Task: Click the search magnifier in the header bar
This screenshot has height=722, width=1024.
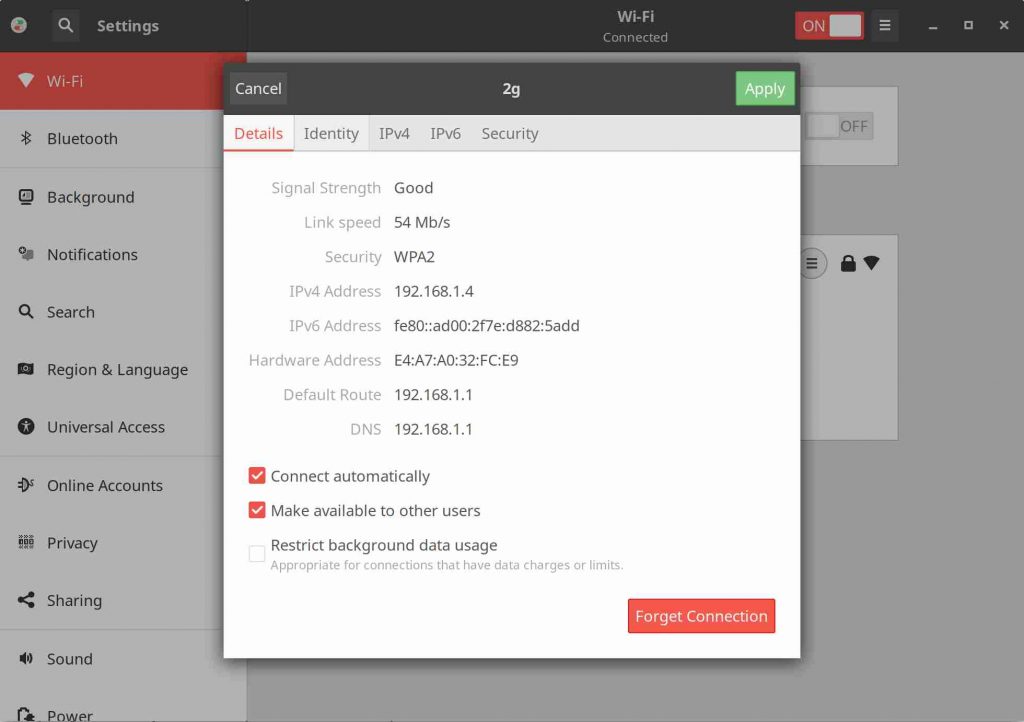Action: [64, 25]
